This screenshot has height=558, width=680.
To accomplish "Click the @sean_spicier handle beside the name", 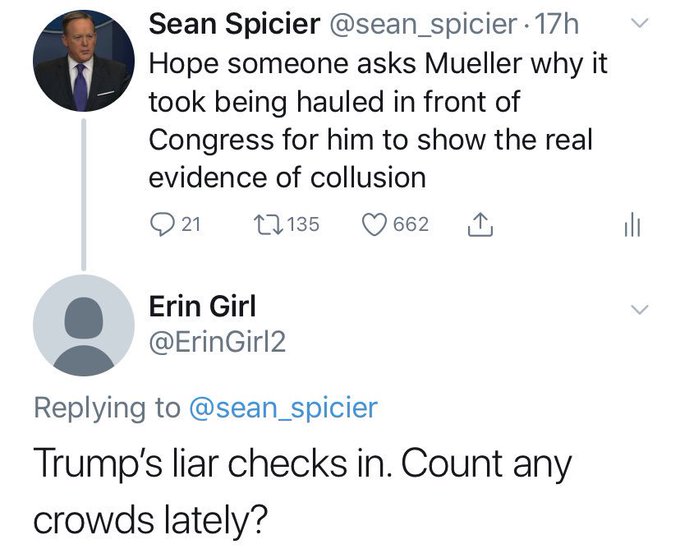I will coord(423,25).
